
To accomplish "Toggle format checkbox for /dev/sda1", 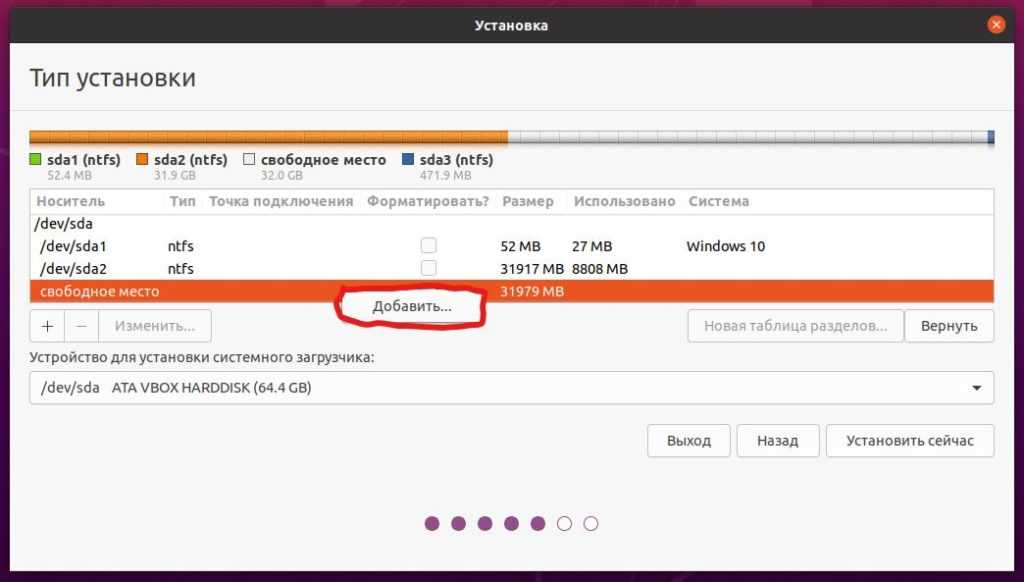I will [428, 246].
